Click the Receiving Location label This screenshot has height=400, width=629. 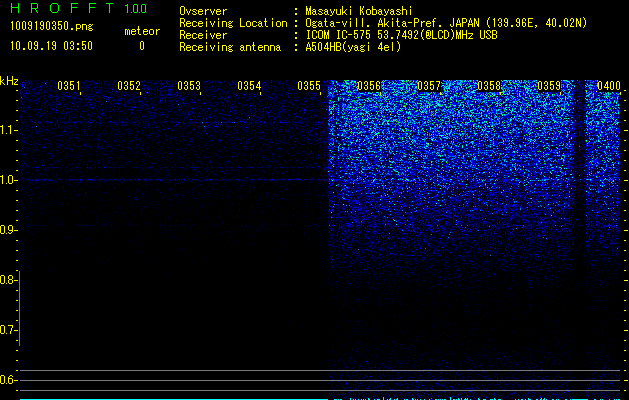pos(233,23)
